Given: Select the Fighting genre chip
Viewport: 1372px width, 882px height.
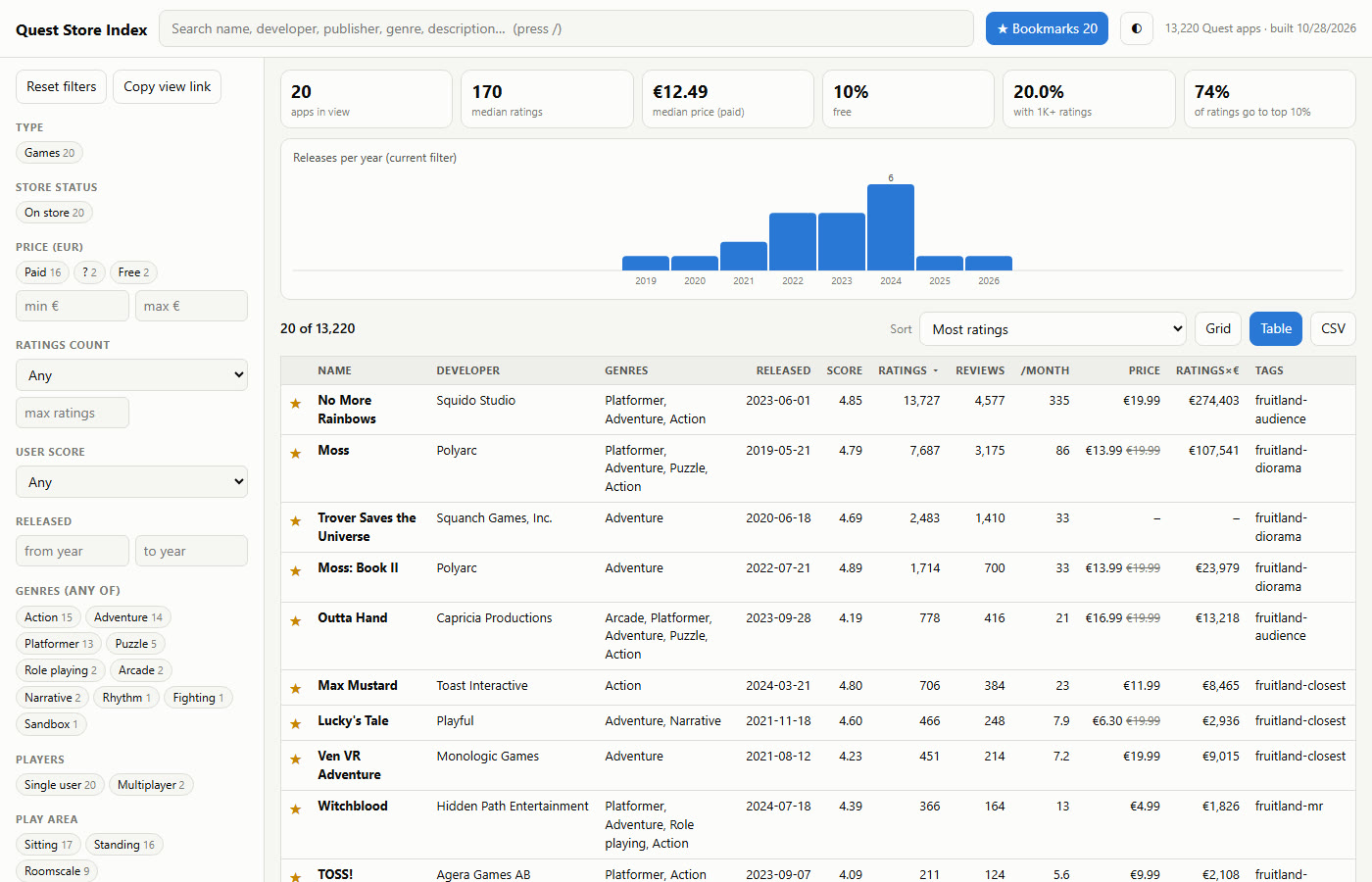Looking at the screenshot, I should 198,698.
